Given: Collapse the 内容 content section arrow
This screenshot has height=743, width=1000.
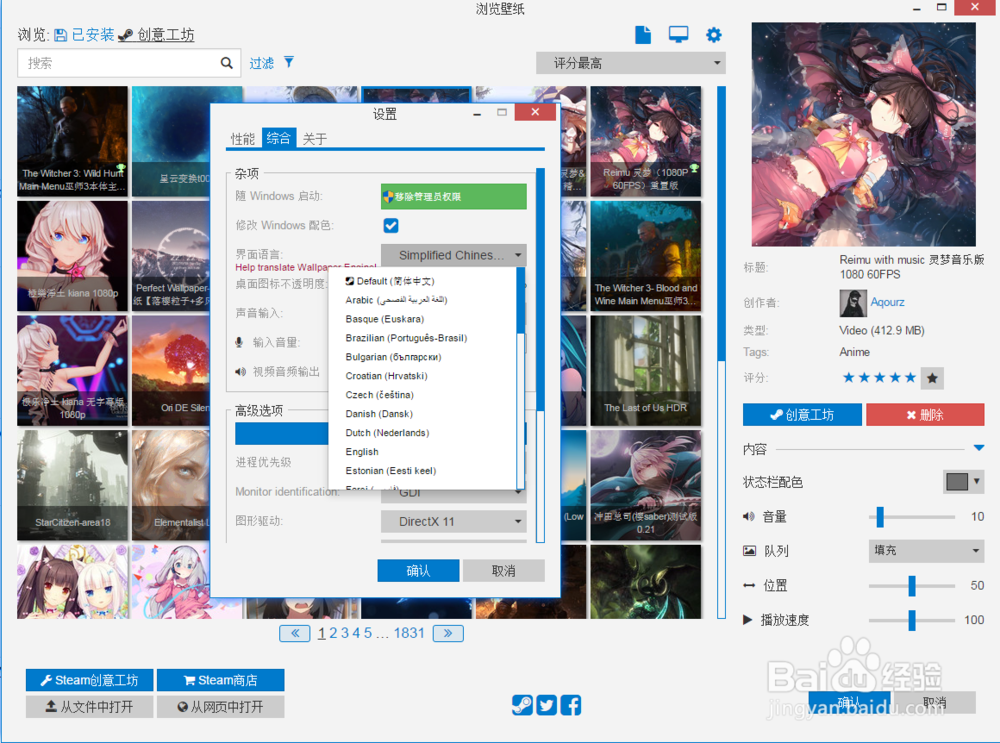Looking at the screenshot, I should 978,448.
